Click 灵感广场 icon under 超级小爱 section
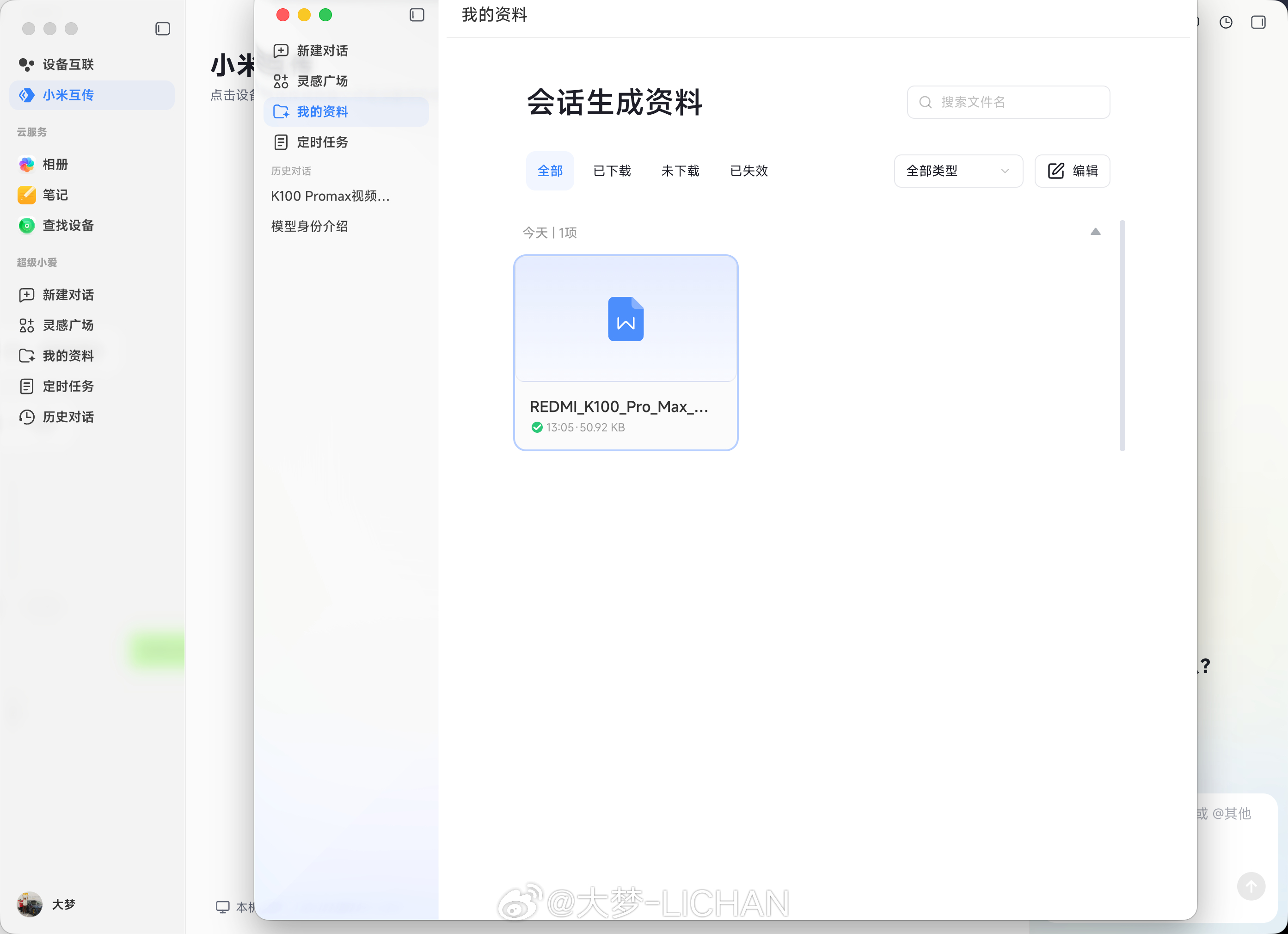 (x=27, y=326)
